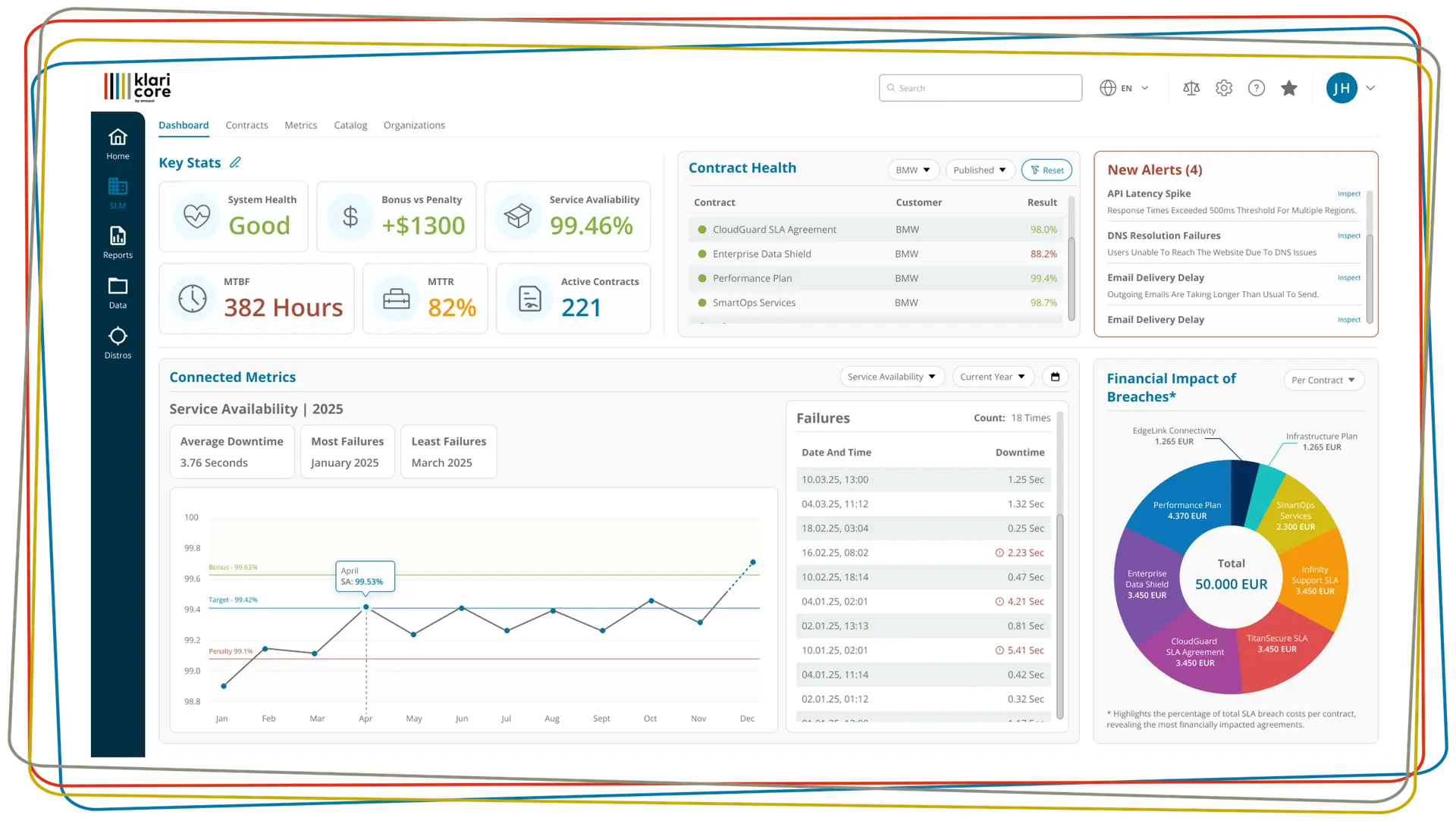Click the Average Downtime 3.76 Seconds card

[x=231, y=452]
